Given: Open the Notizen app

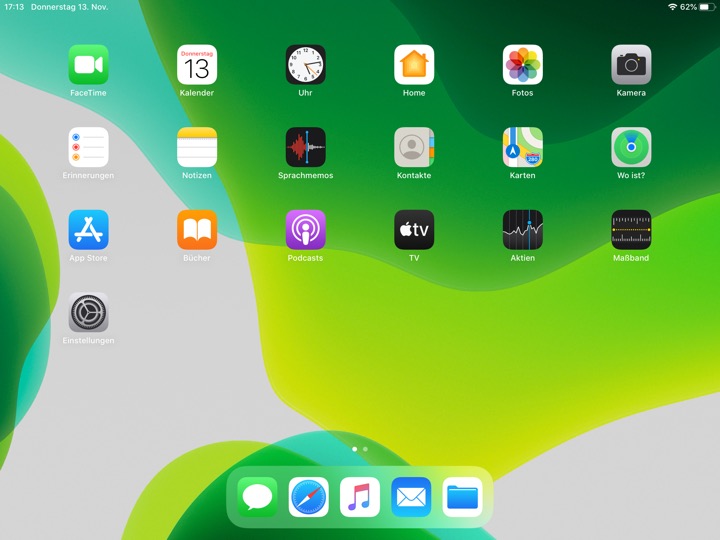Looking at the screenshot, I should 197,147.
